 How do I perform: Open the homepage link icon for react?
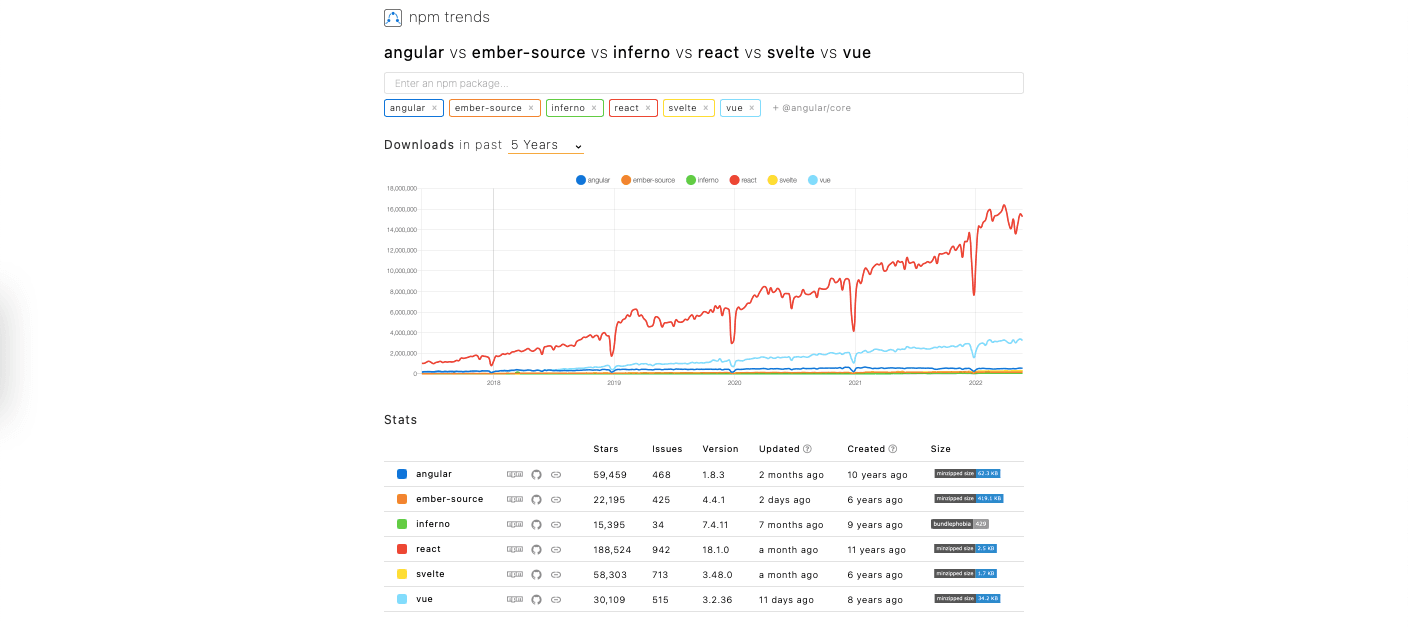coord(556,549)
